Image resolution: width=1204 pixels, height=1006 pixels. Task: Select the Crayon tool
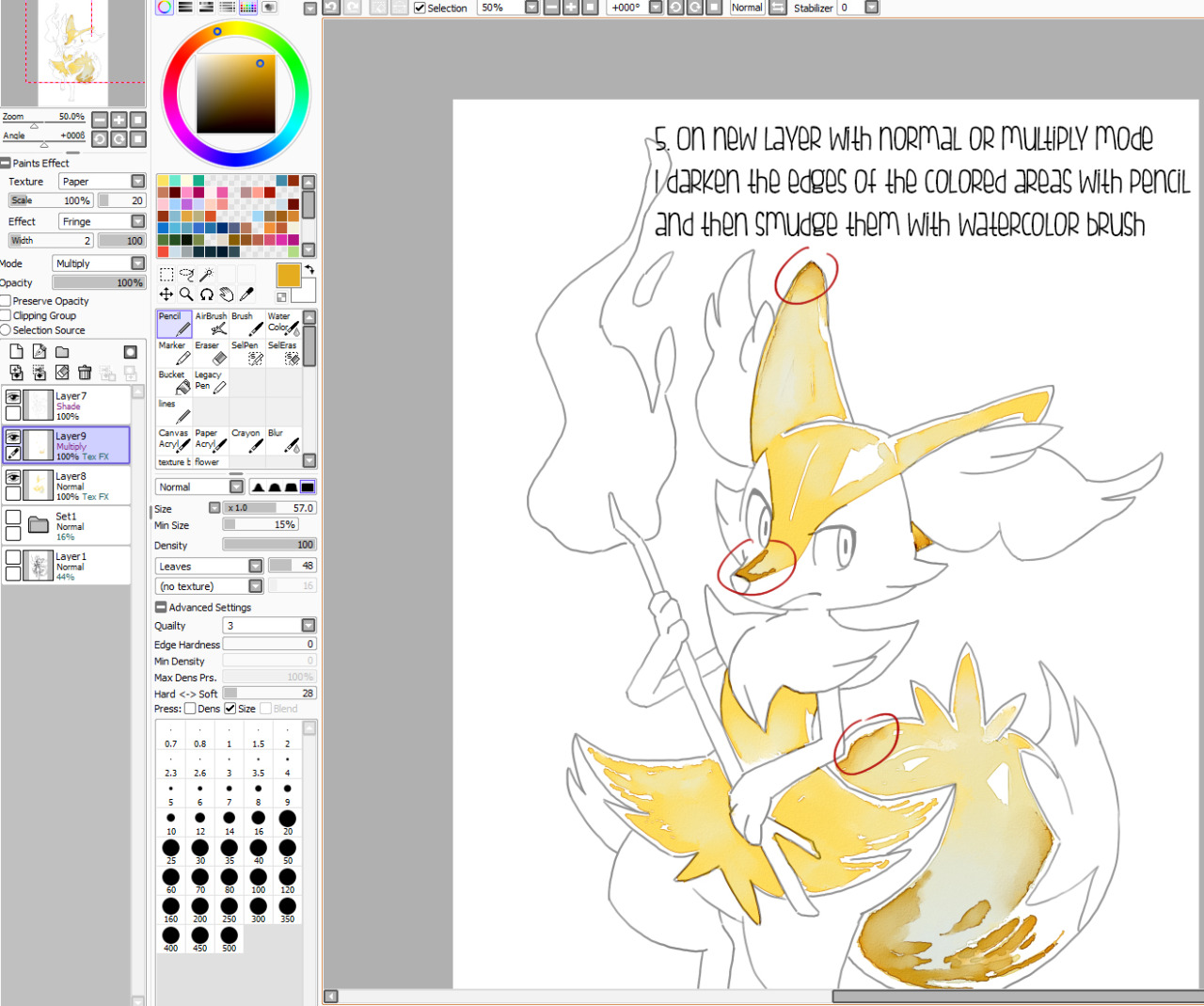pos(247,440)
